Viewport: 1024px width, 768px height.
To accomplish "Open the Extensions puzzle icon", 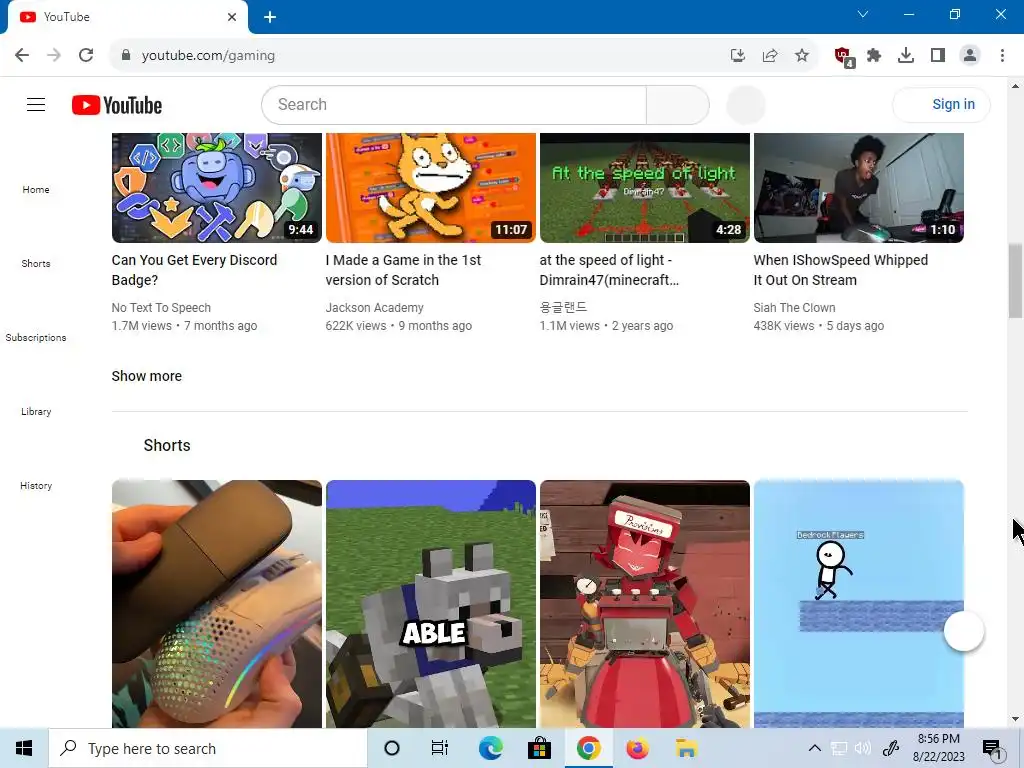I will coord(874,56).
